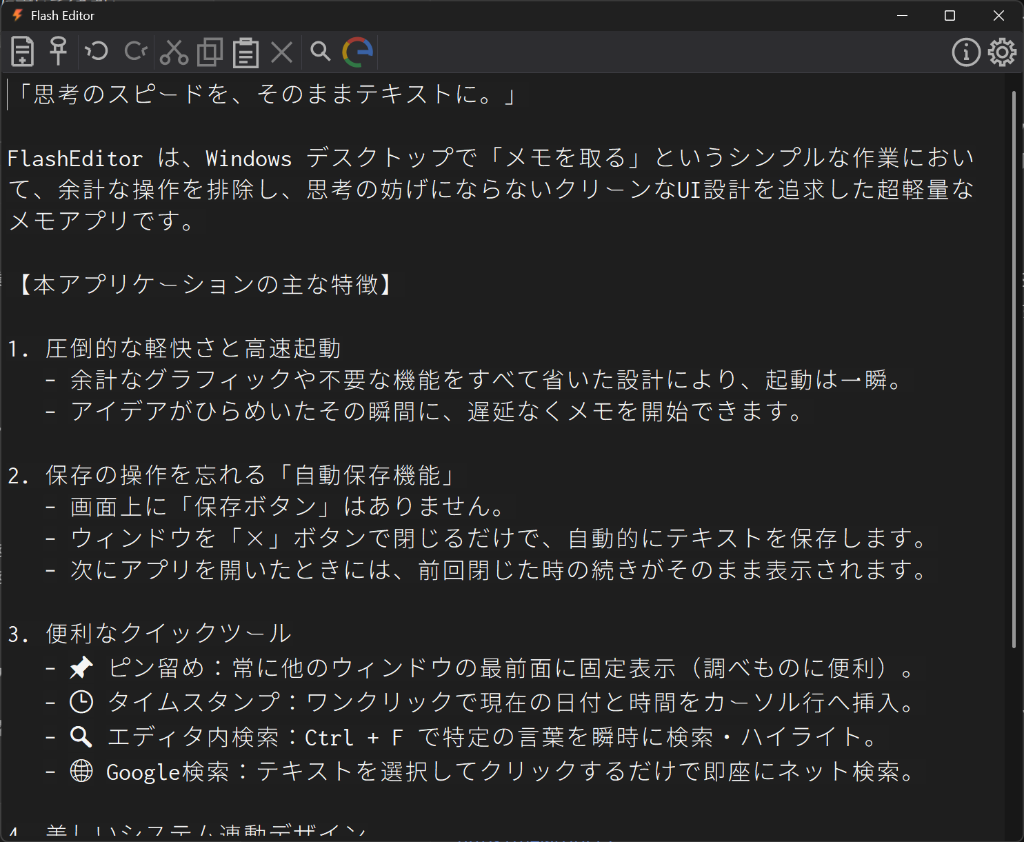Open the app info dialog
The width and height of the screenshot is (1024, 842).
click(966, 52)
